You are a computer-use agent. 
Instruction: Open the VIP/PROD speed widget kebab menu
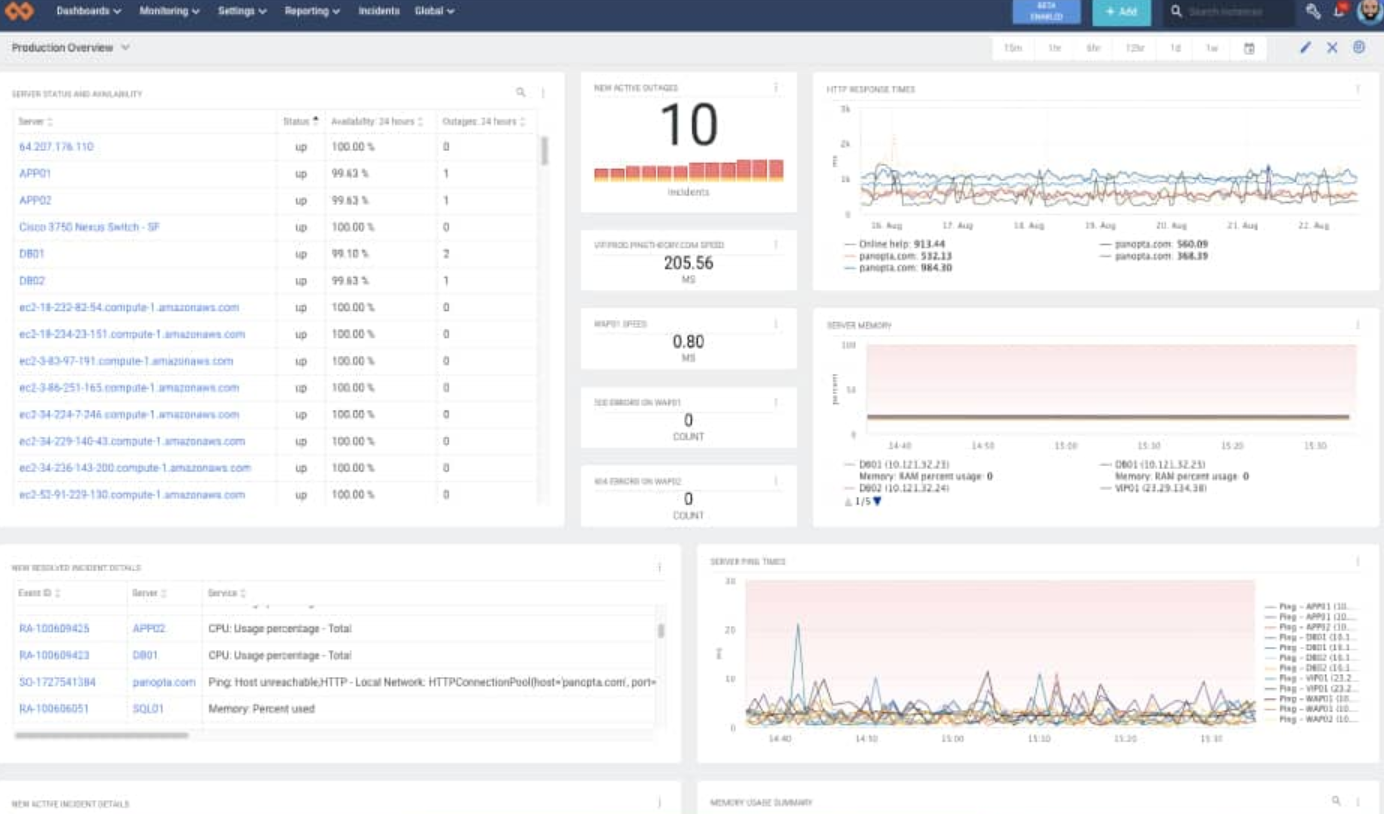[776, 244]
